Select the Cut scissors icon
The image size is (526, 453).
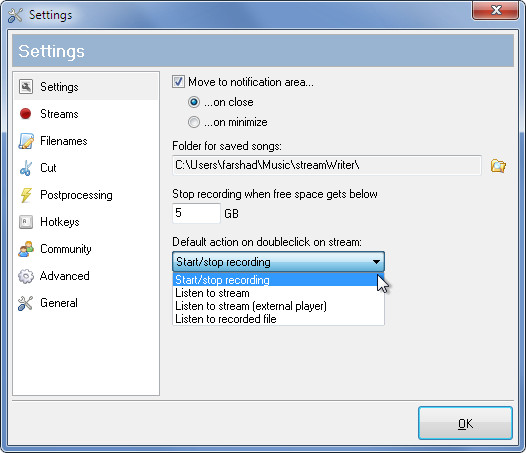[26, 168]
